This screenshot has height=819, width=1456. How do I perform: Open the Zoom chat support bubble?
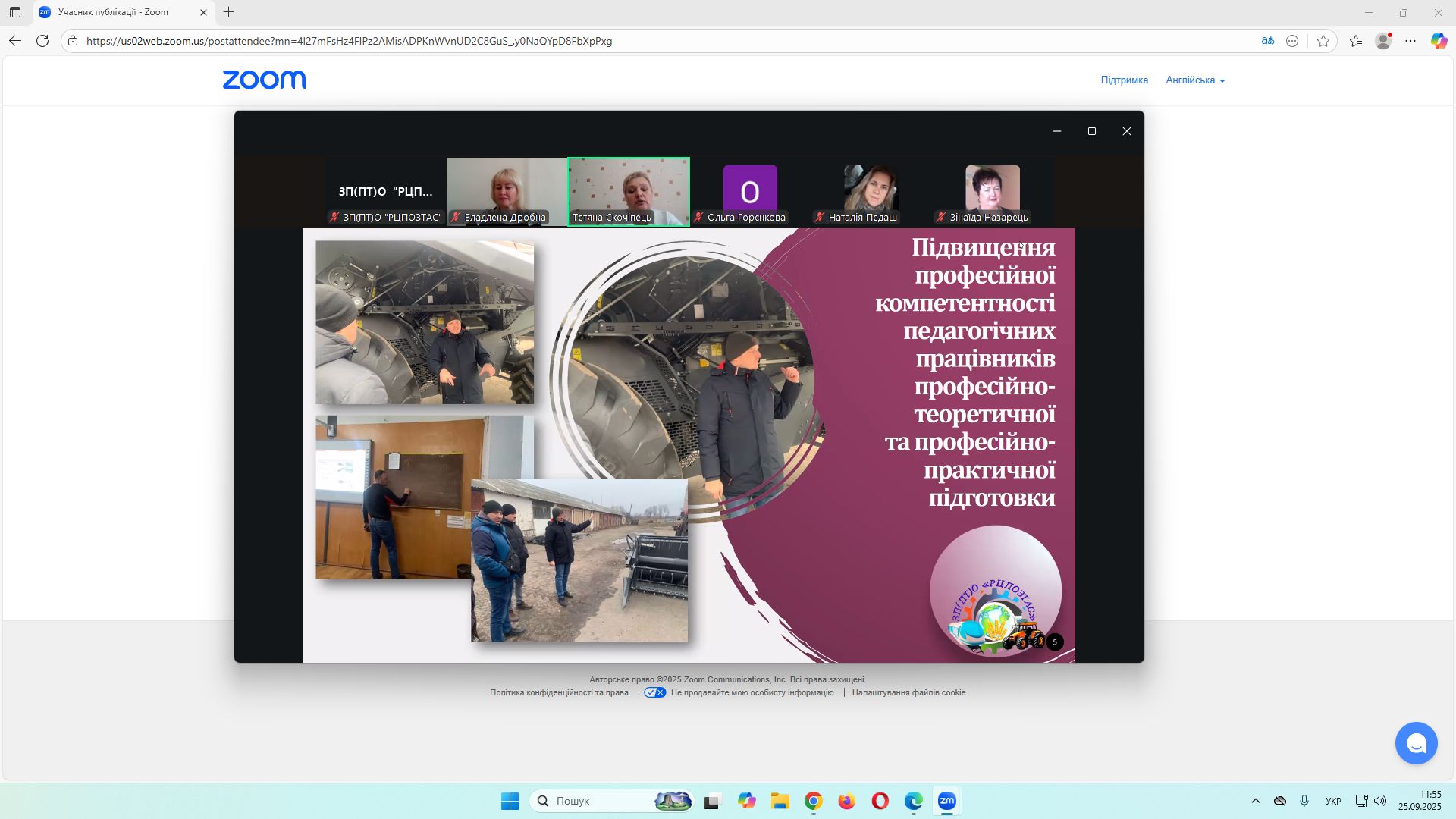(1416, 743)
